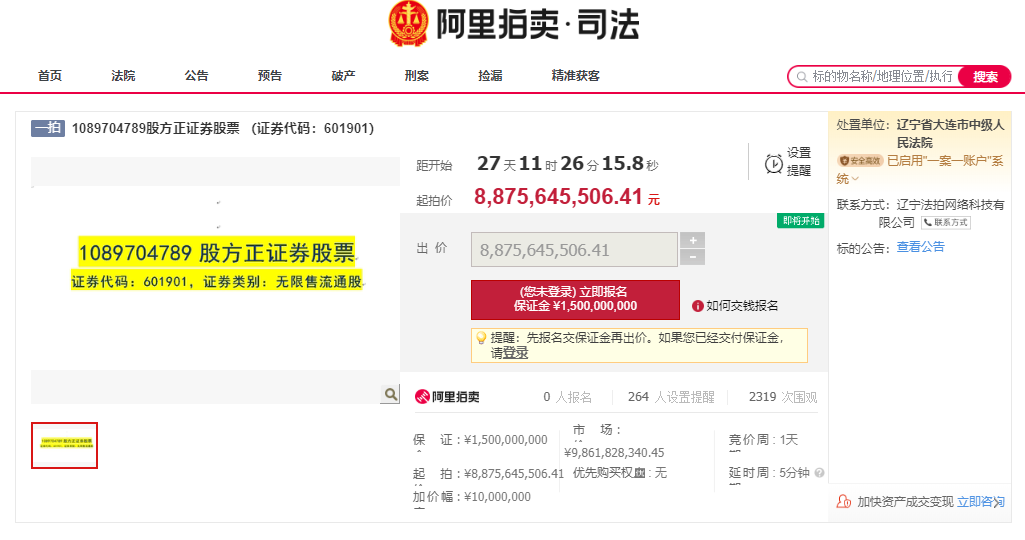
Task: Click the 立即咨询 link
Action: click(981, 501)
